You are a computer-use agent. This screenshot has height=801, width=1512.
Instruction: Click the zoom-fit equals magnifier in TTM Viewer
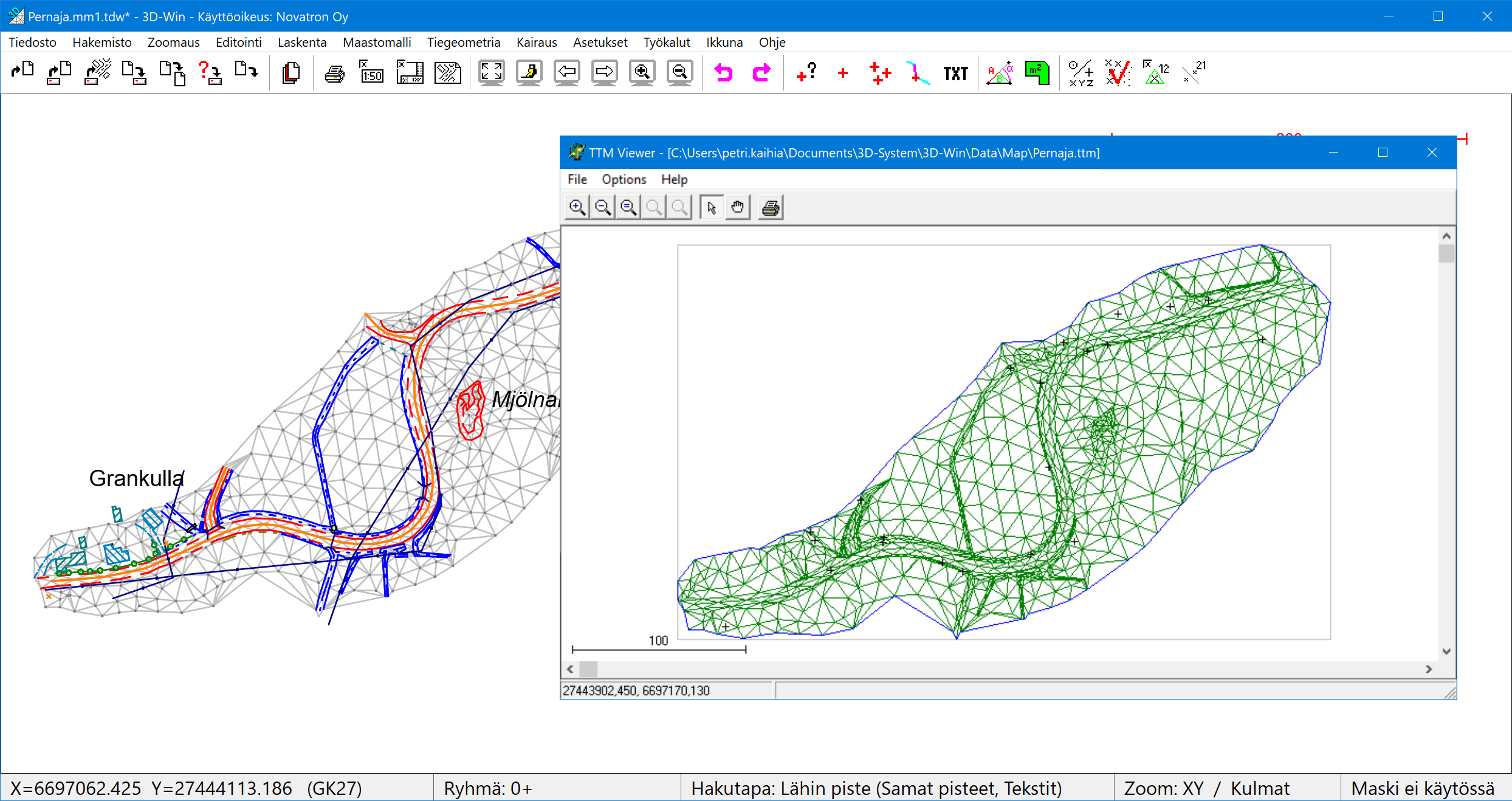point(628,208)
